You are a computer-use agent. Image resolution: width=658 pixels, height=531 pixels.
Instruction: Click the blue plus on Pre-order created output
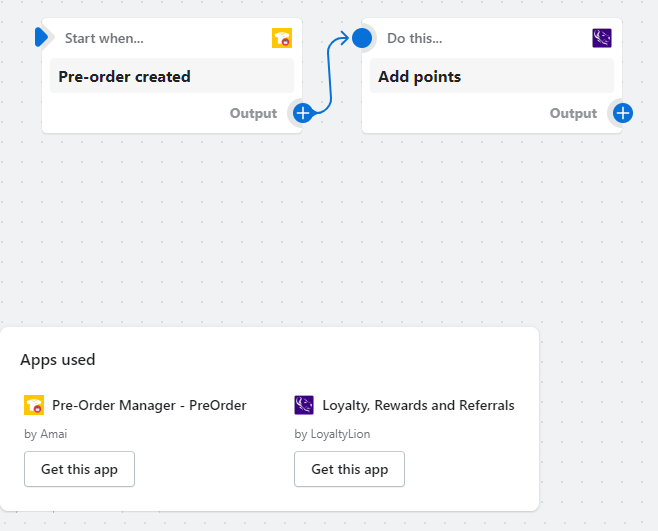click(x=302, y=113)
